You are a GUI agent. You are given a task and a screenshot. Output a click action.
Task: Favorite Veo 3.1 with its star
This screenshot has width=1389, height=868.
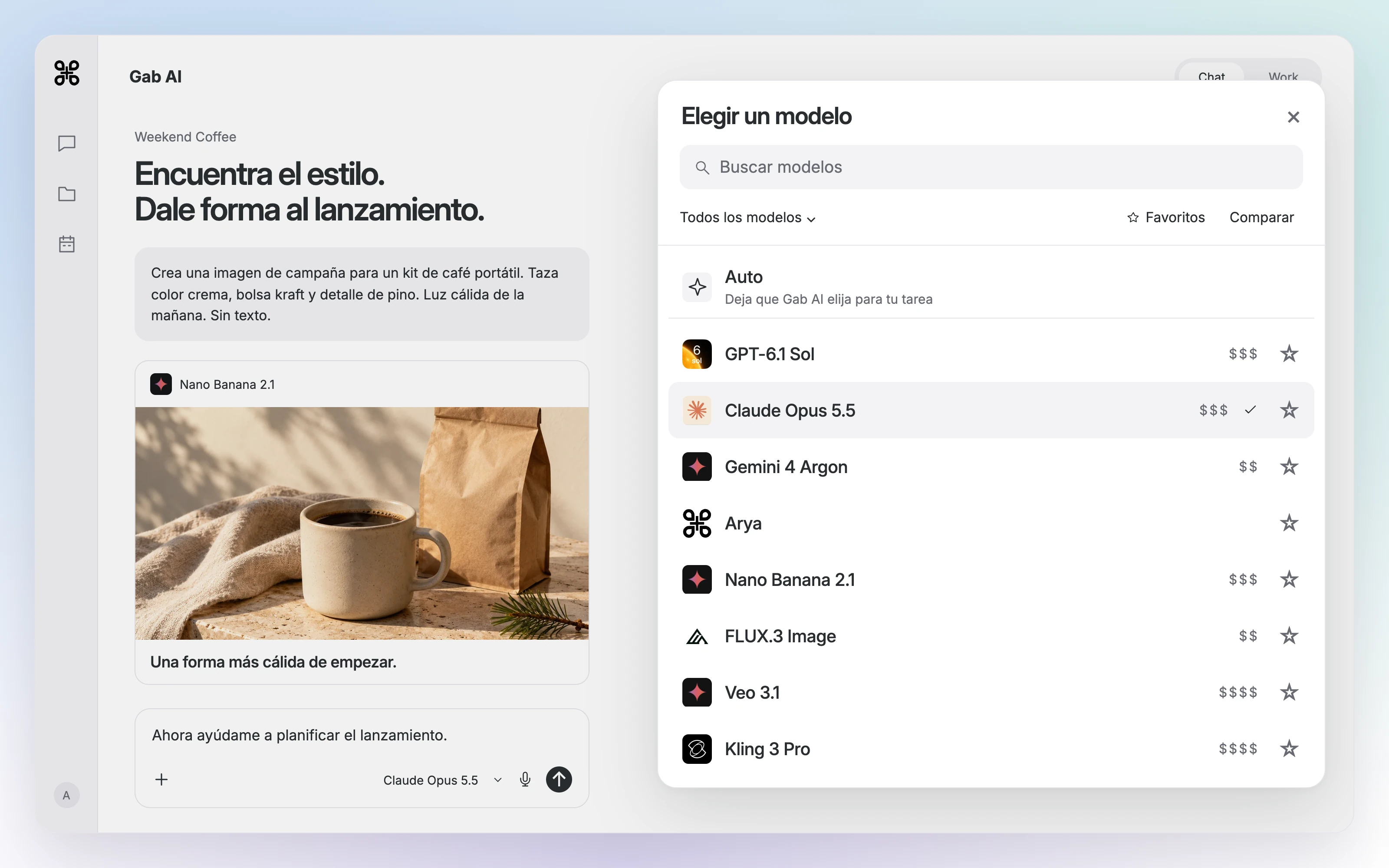point(1289,692)
